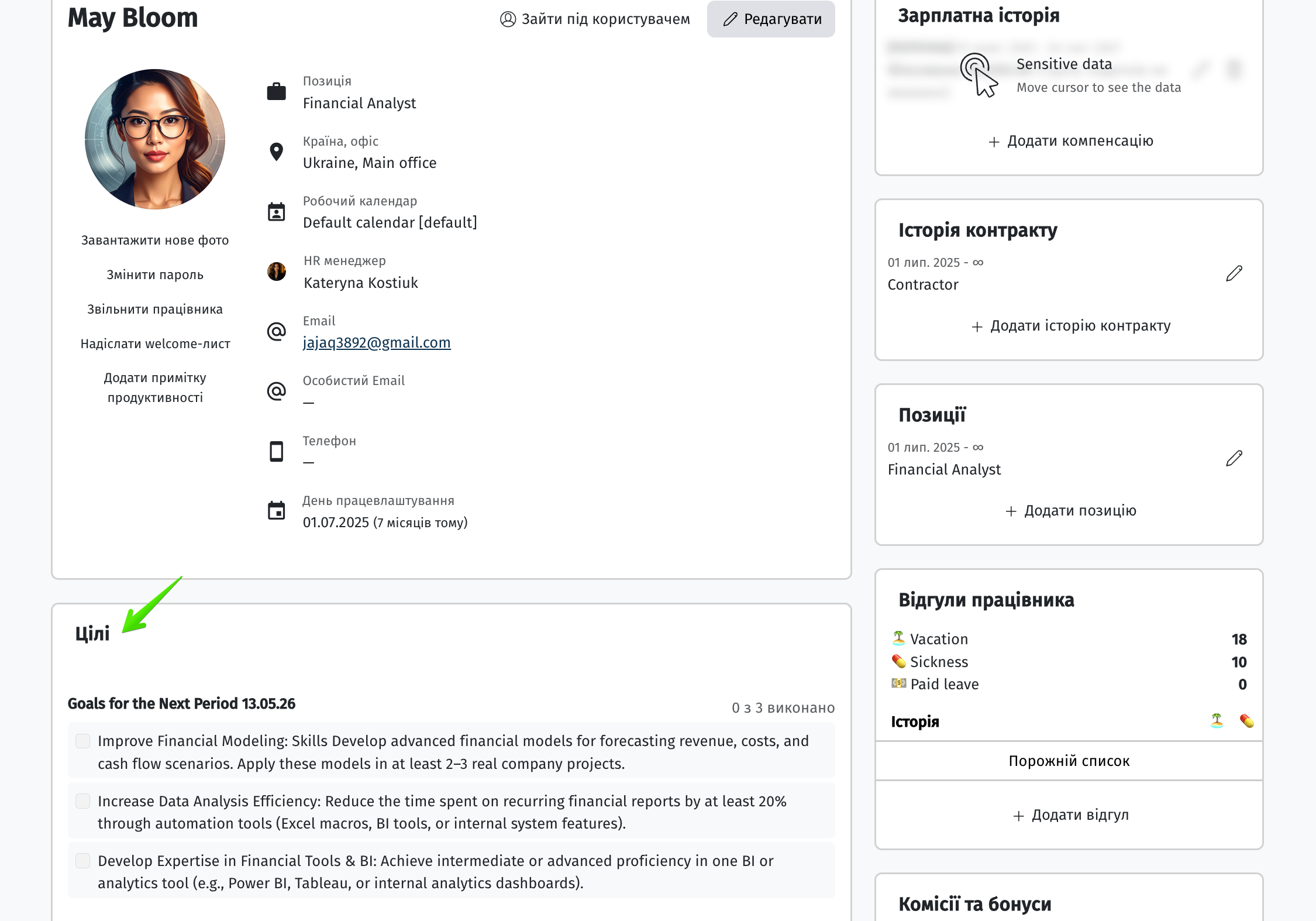Click the HR manager Kateryna Kostiuk avatar
Image resolution: width=1316 pixels, height=921 pixels.
(277, 272)
